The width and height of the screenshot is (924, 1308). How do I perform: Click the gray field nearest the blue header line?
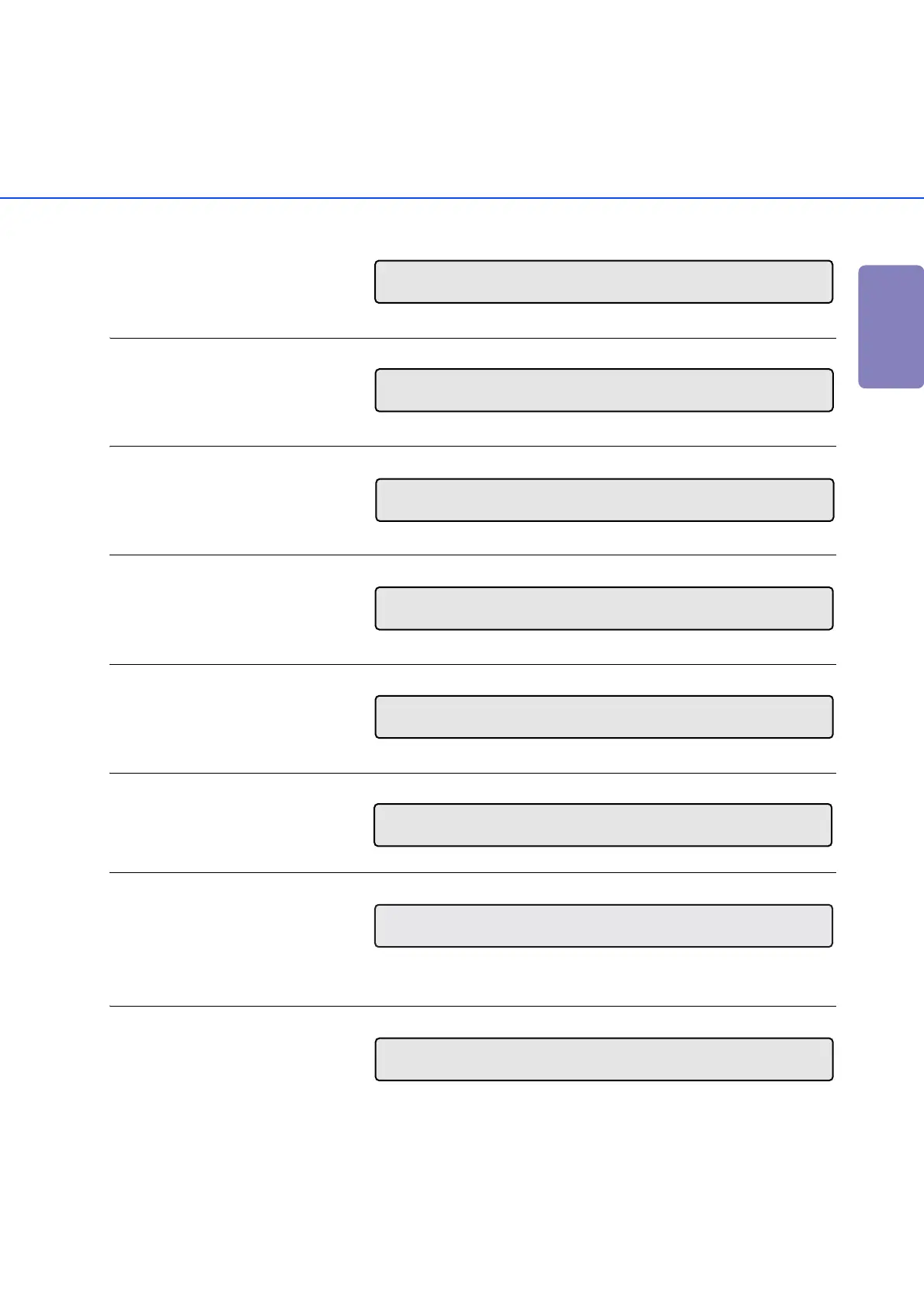pyautogui.click(x=603, y=282)
